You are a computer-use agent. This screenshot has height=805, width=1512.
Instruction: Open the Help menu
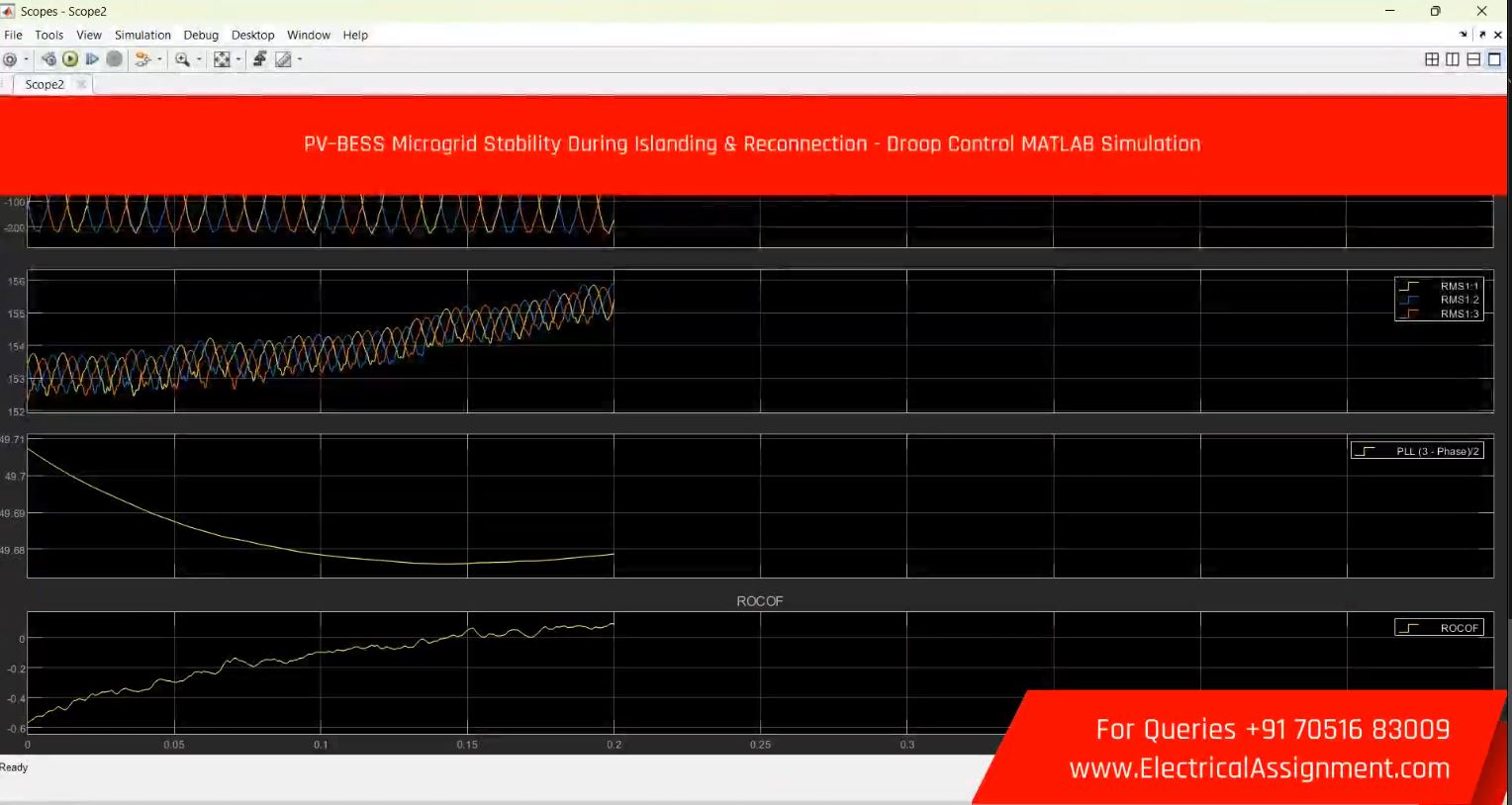[x=355, y=35]
